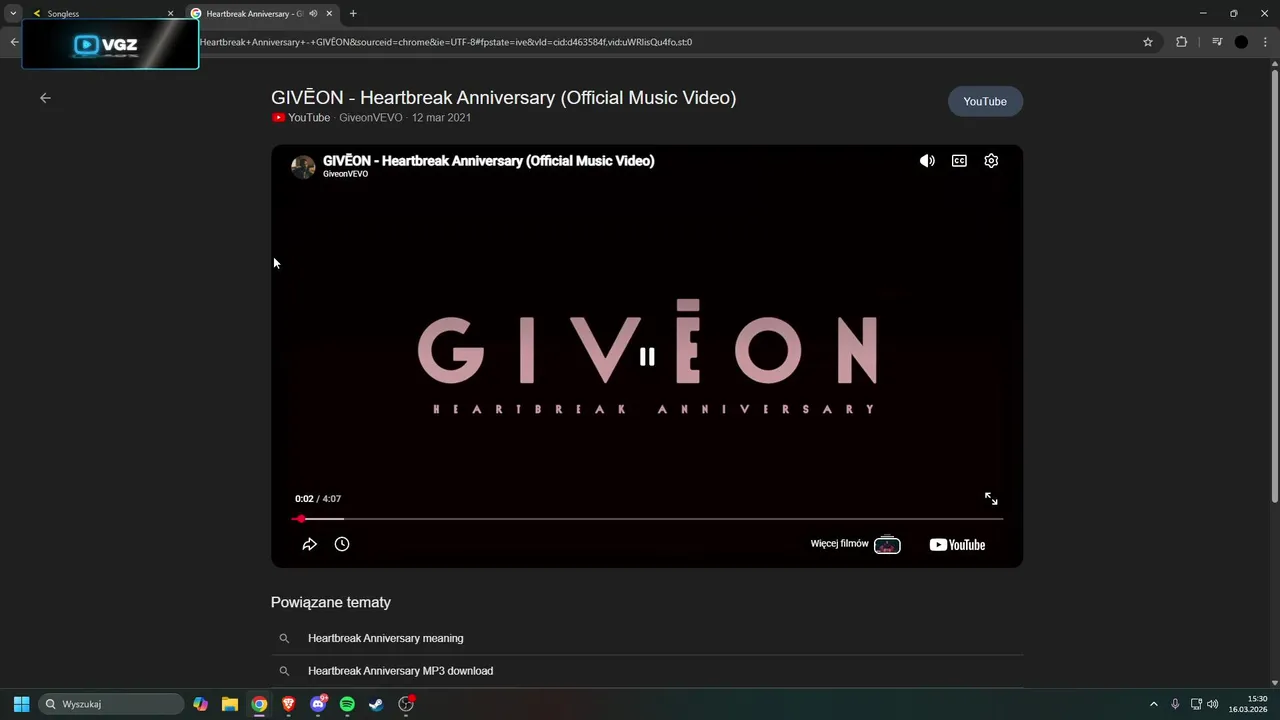
Task: Pause the video with center pause button
Action: click(x=647, y=356)
